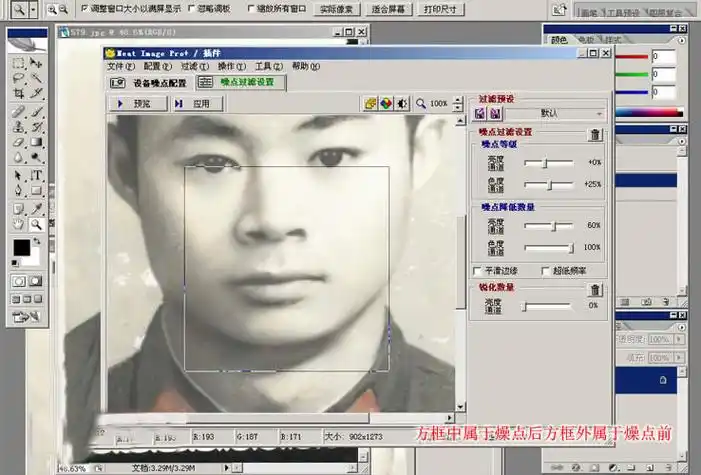Enable the 超低频率 checkbox
The height and width of the screenshot is (475, 701).
point(545,270)
